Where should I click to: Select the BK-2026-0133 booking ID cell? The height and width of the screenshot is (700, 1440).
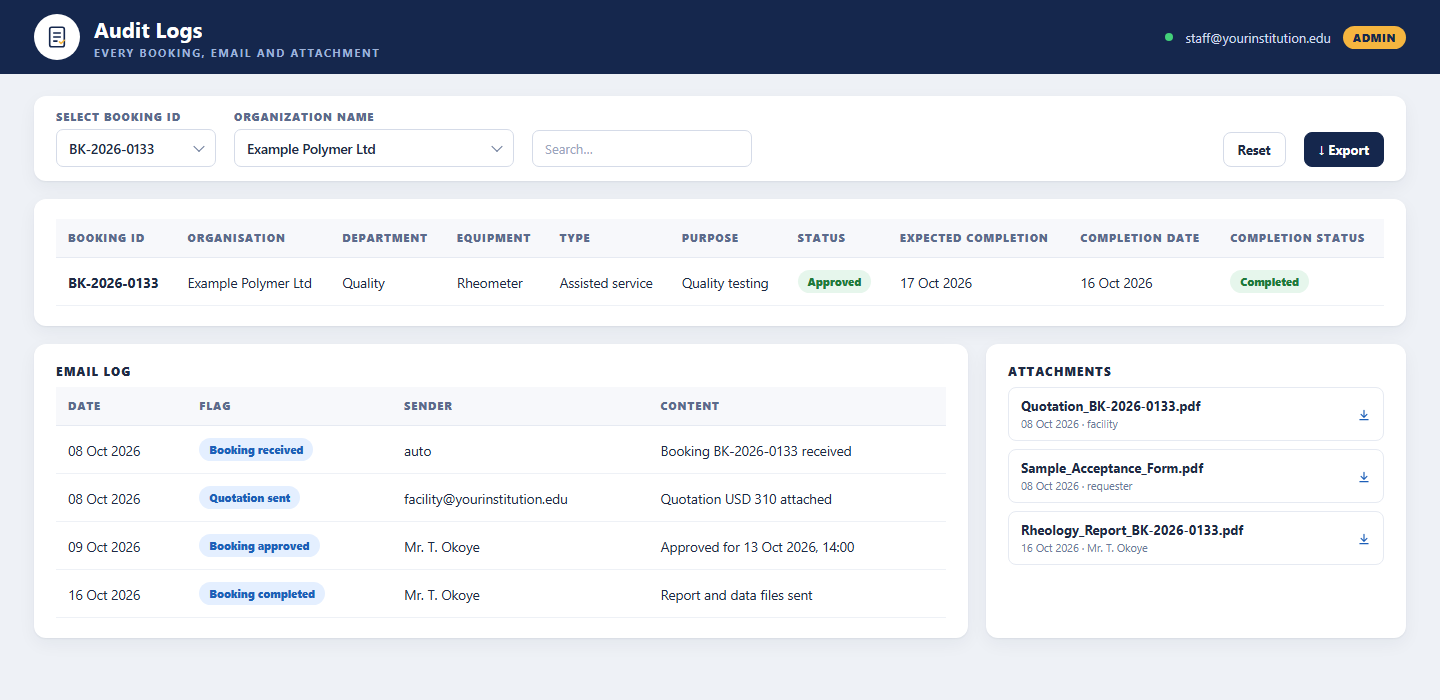click(x=113, y=283)
